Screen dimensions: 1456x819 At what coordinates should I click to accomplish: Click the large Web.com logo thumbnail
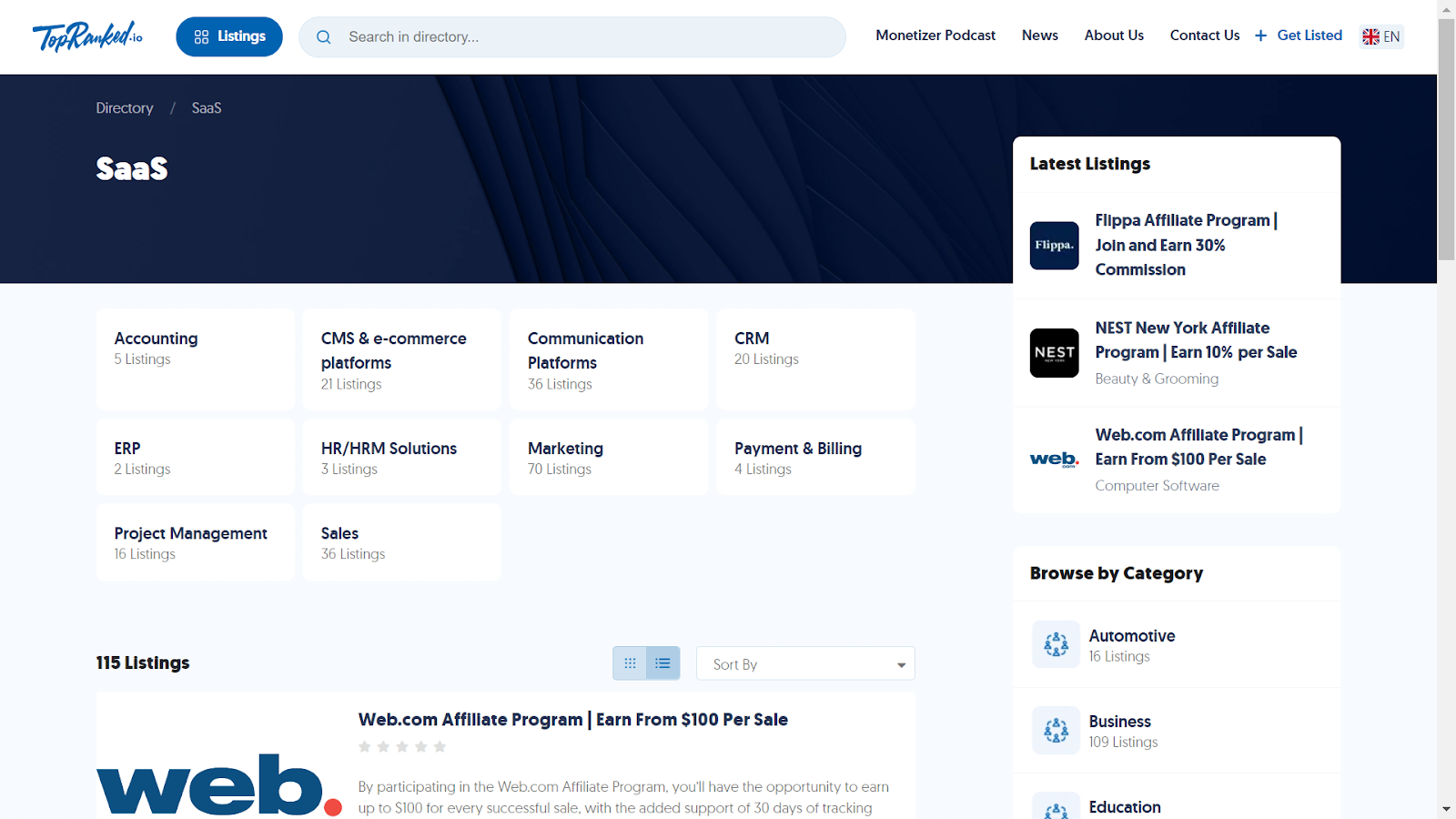219,784
